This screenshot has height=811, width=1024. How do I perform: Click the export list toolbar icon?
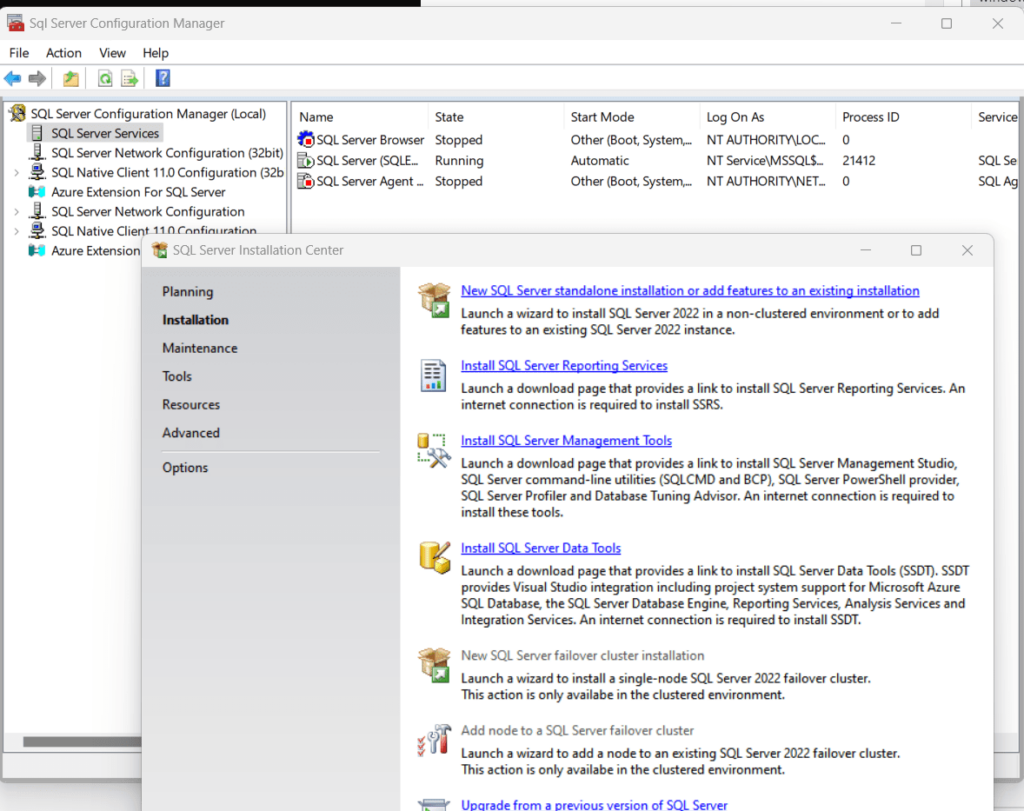(x=129, y=78)
